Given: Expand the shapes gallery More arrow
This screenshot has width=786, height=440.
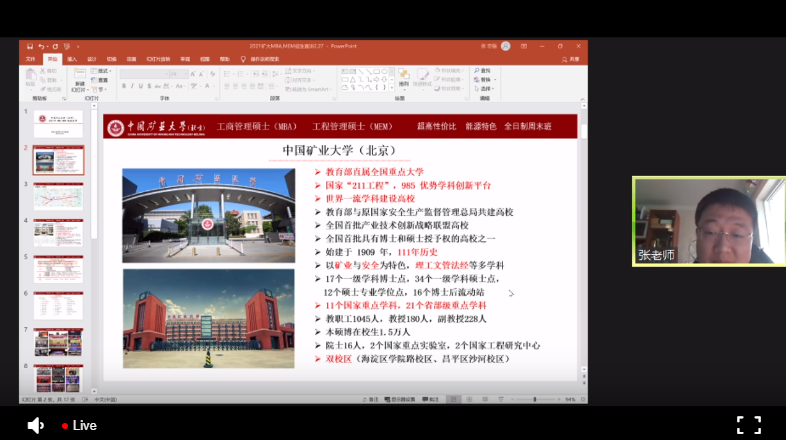Looking at the screenshot, I should coord(392,88).
